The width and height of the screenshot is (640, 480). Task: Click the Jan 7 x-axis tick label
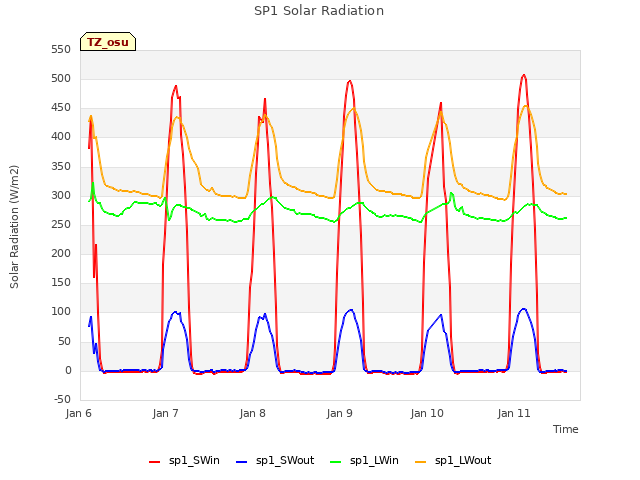pyautogui.click(x=166, y=413)
